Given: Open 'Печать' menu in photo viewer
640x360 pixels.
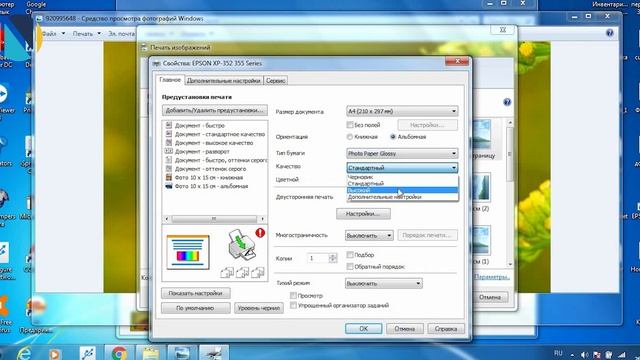Looking at the screenshot, I should 87,33.
